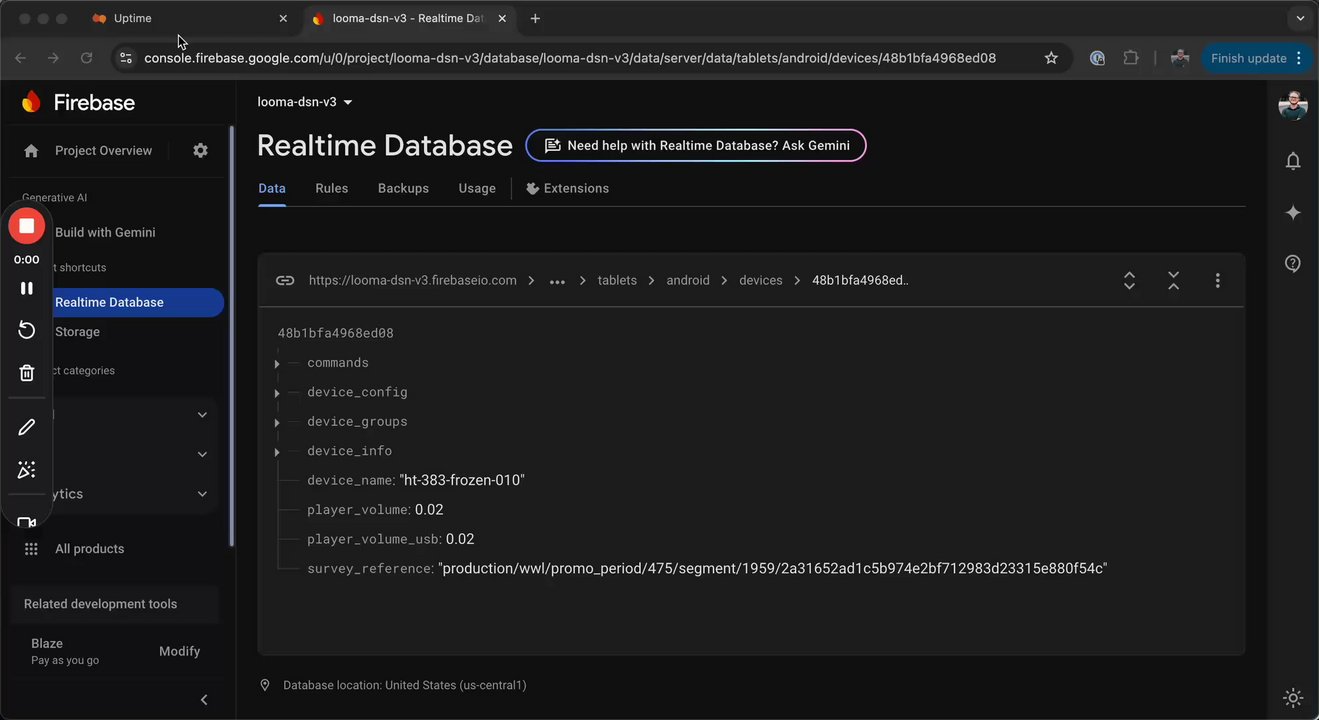The image size is (1319, 720).
Task: Click Modify next to Blaze plan
Action: [x=180, y=651]
